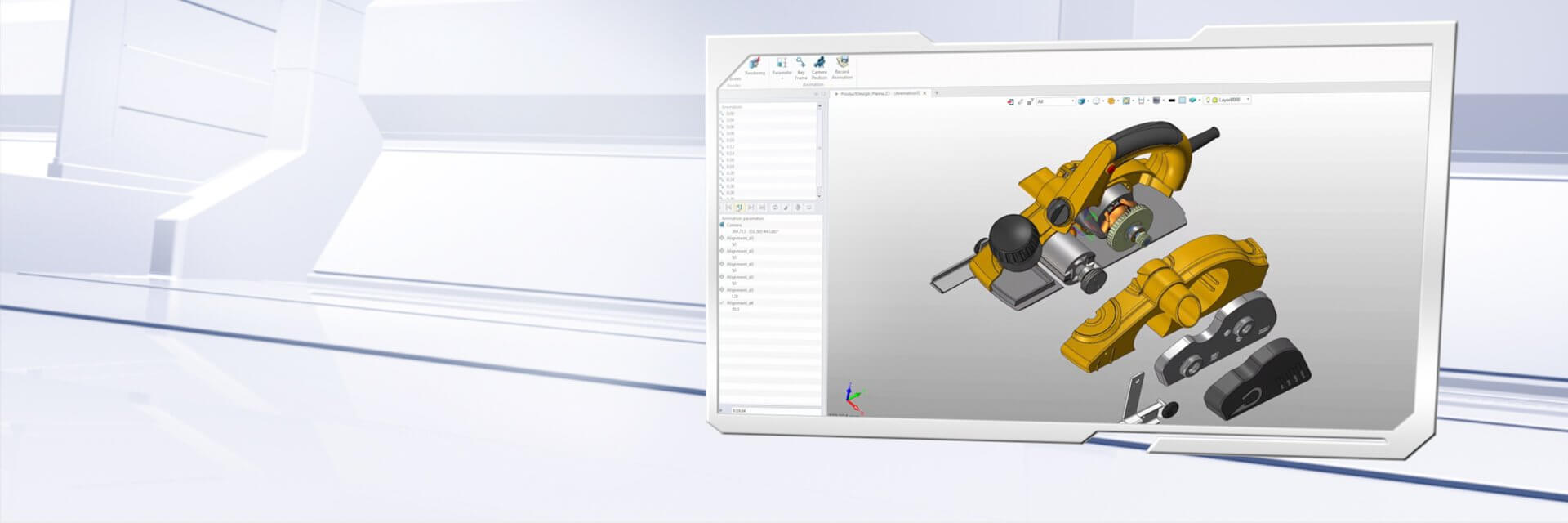Start Record Animation from the ribbon

pos(842,68)
